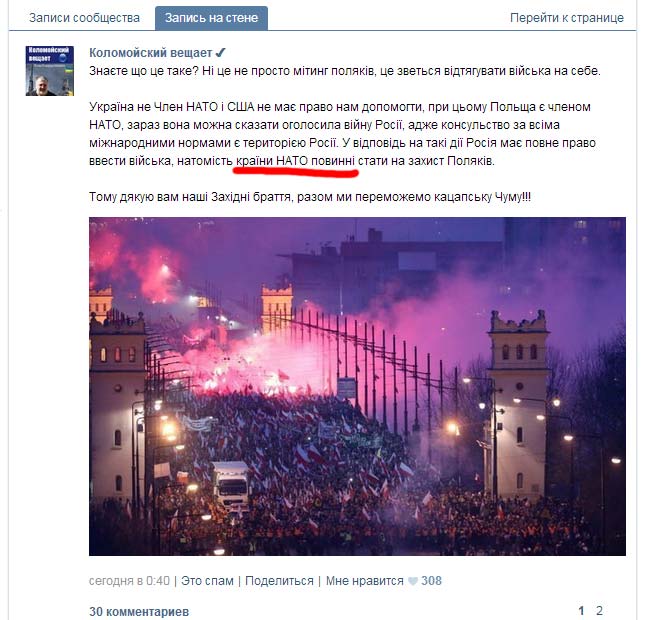This screenshot has height=620, width=652.
Task: Open the Коломойский вещает avatar thumbnail
Action: (x=49, y=71)
